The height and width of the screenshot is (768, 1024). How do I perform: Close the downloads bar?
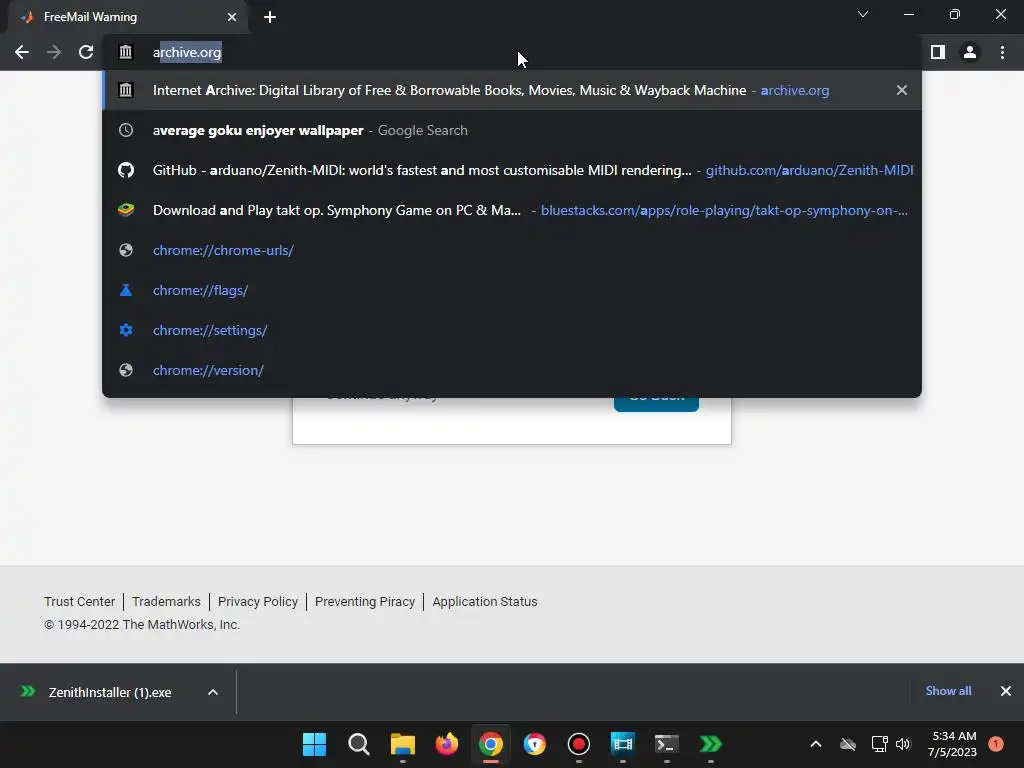(x=1006, y=691)
